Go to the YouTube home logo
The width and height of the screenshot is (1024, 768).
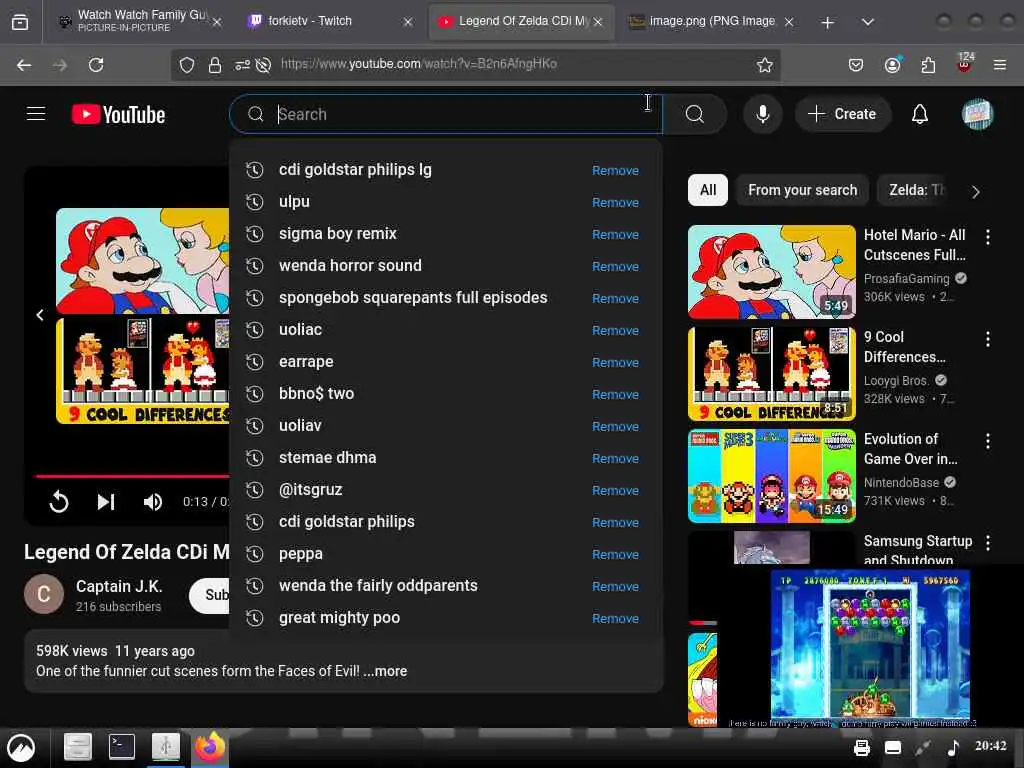[x=118, y=114]
